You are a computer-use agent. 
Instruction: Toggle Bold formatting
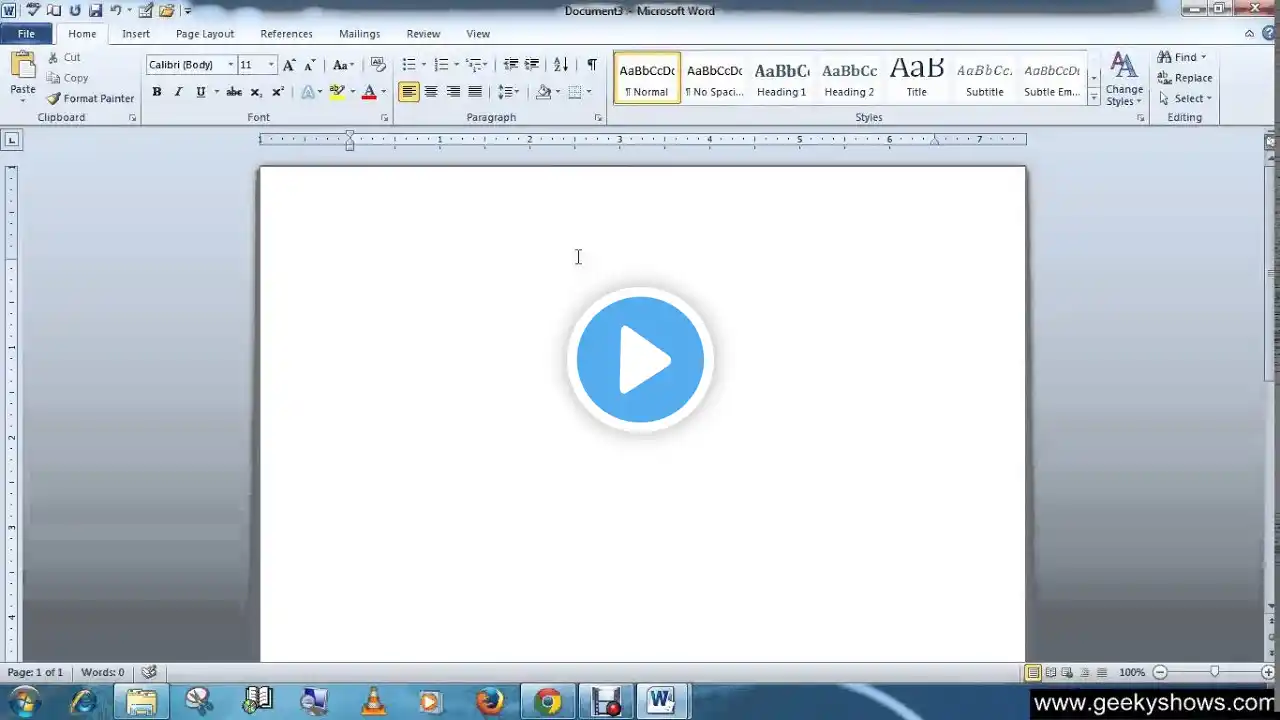(157, 92)
